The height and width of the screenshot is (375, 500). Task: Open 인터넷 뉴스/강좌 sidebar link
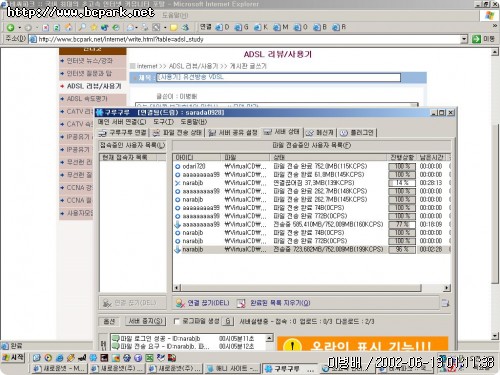89,61
